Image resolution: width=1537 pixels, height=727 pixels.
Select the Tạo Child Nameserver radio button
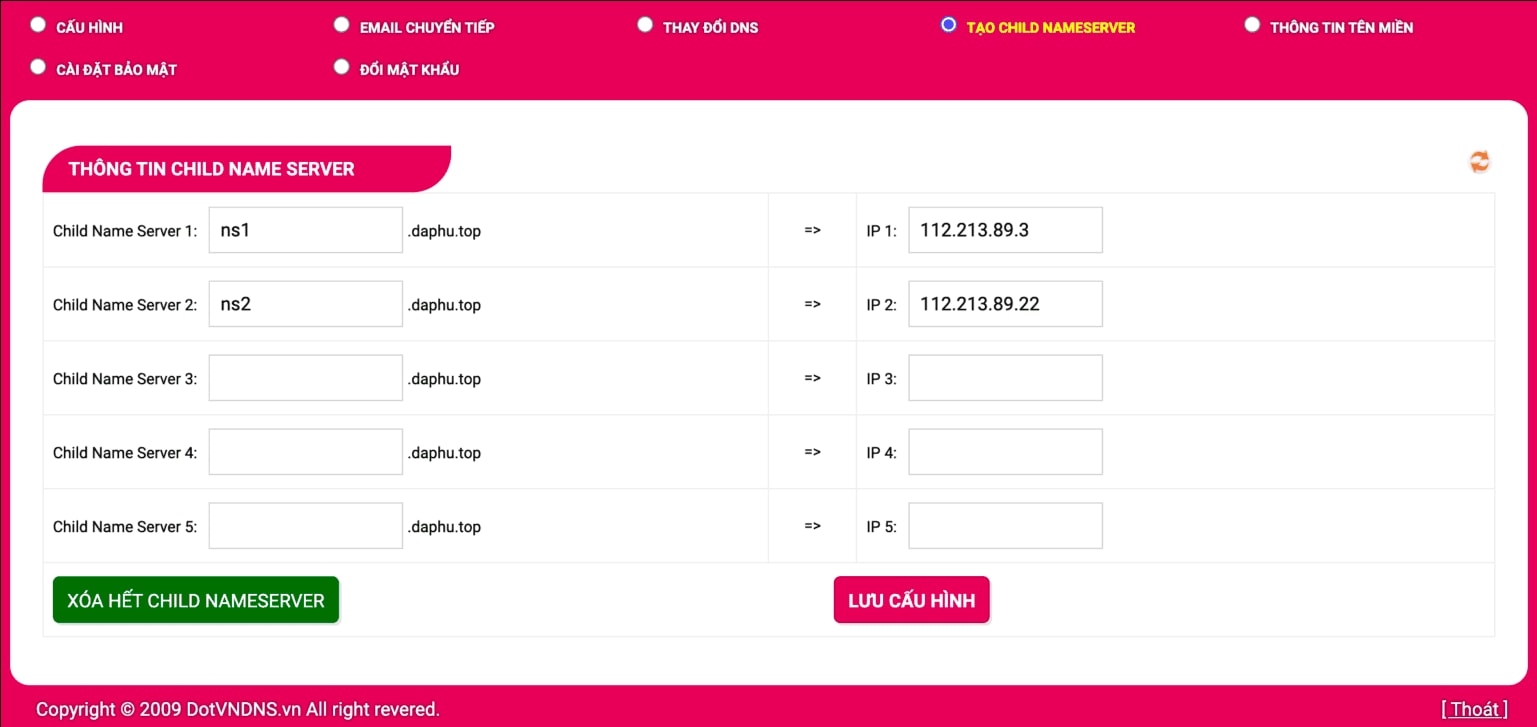pos(949,25)
